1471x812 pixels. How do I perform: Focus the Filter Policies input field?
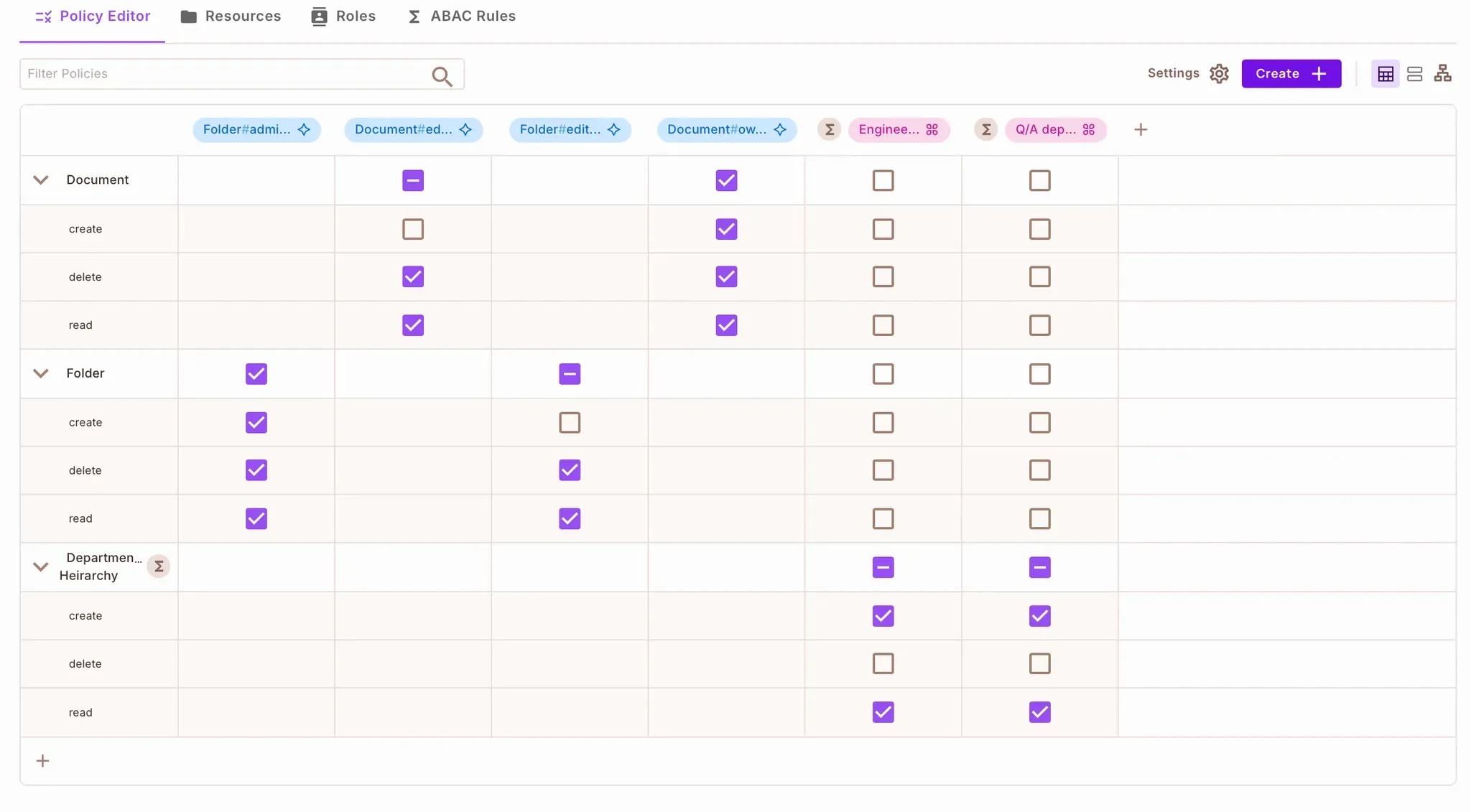point(223,74)
